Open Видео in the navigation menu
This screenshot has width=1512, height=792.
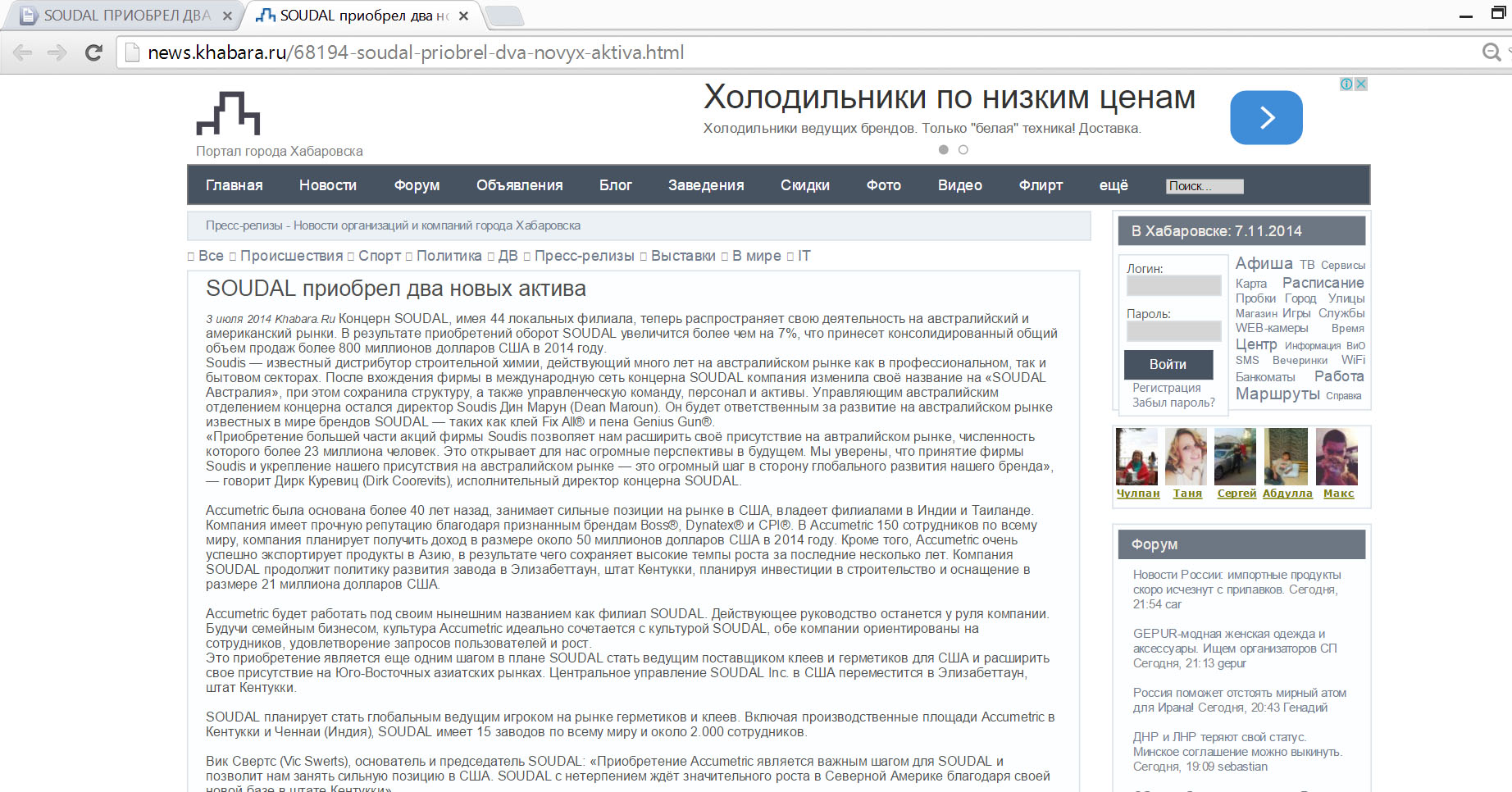[x=960, y=185]
